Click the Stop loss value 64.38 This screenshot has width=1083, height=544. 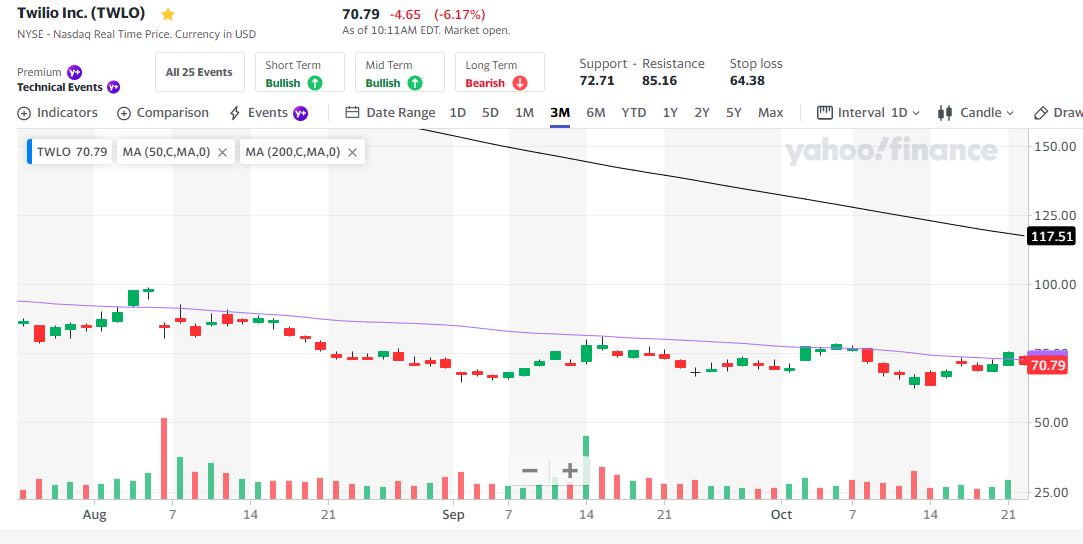(x=747, y=80)
